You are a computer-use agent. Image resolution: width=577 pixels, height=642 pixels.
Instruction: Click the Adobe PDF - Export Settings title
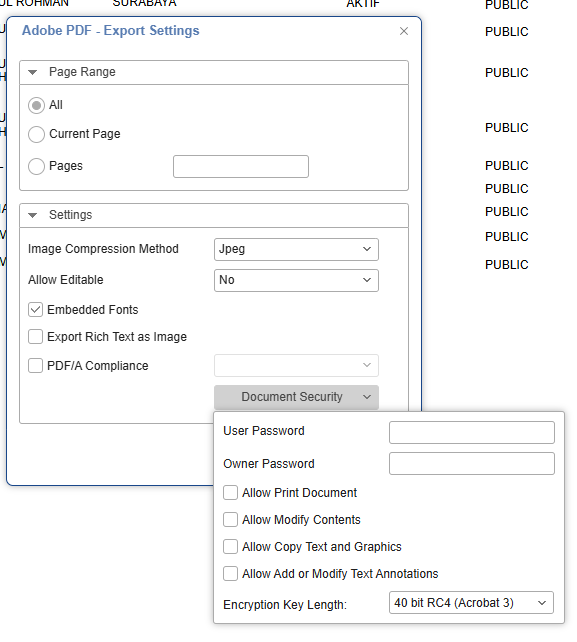(111, 31)
